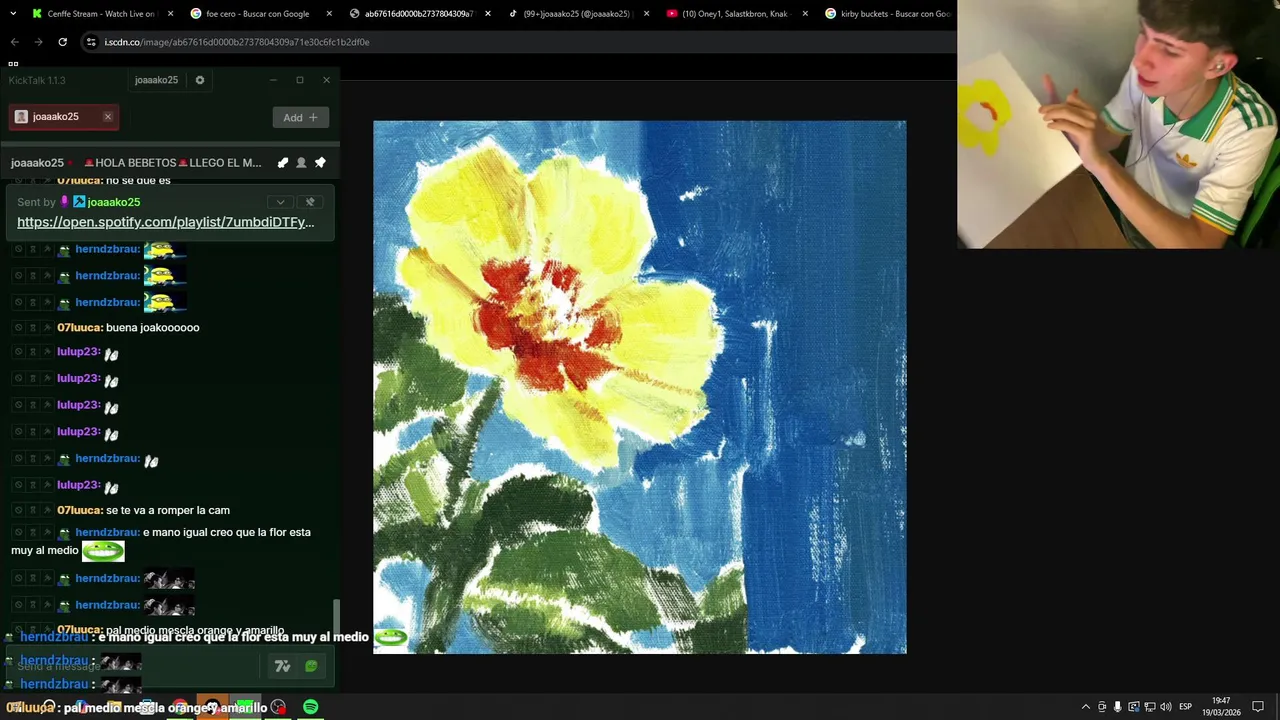Unpin the pinned Spotify message
This screenshot has width=1280, height=720.
point(310,202)
